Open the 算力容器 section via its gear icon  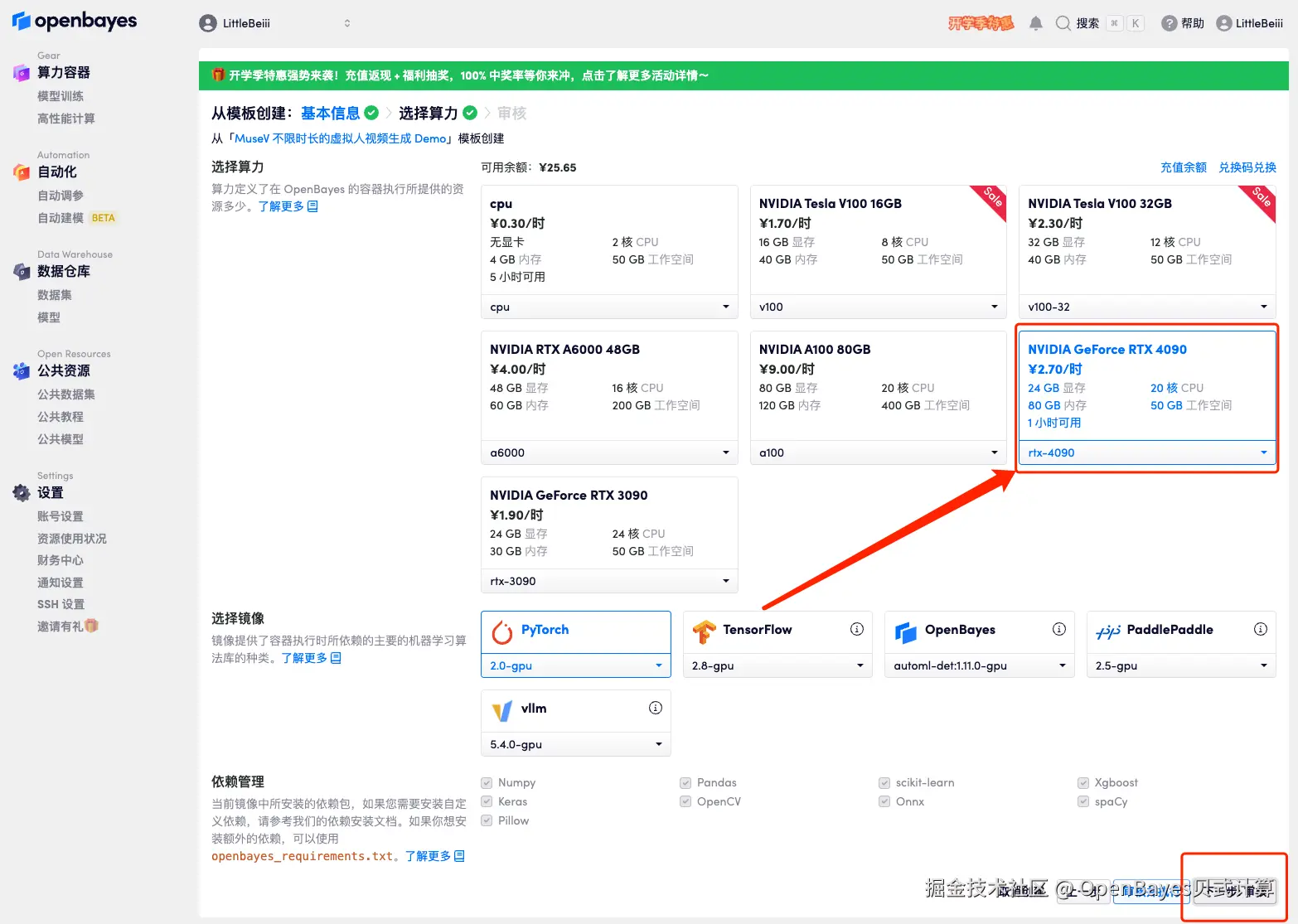click(21, 73)
